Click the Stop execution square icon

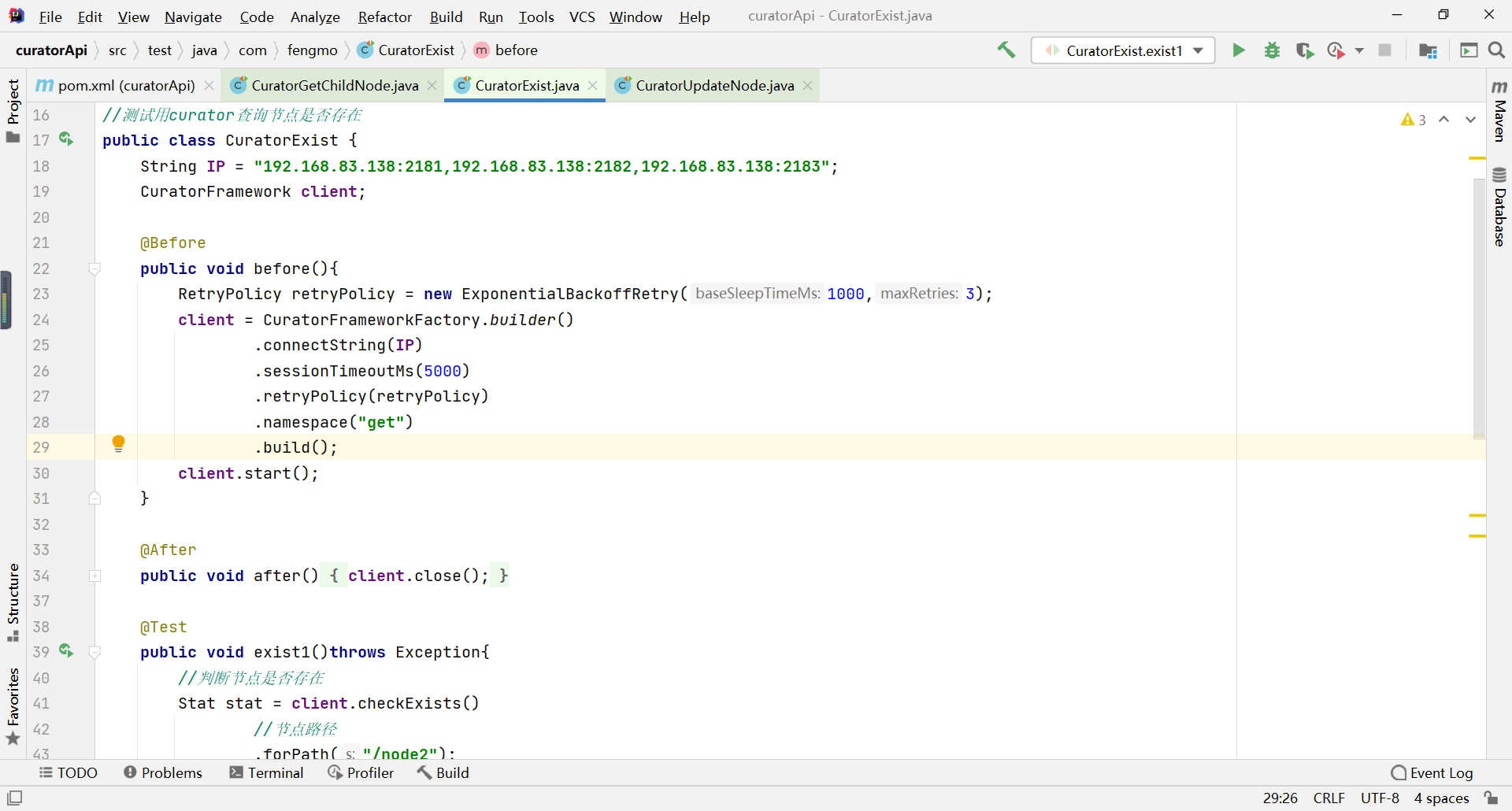pyautogui.click(x=1384, y=50)
